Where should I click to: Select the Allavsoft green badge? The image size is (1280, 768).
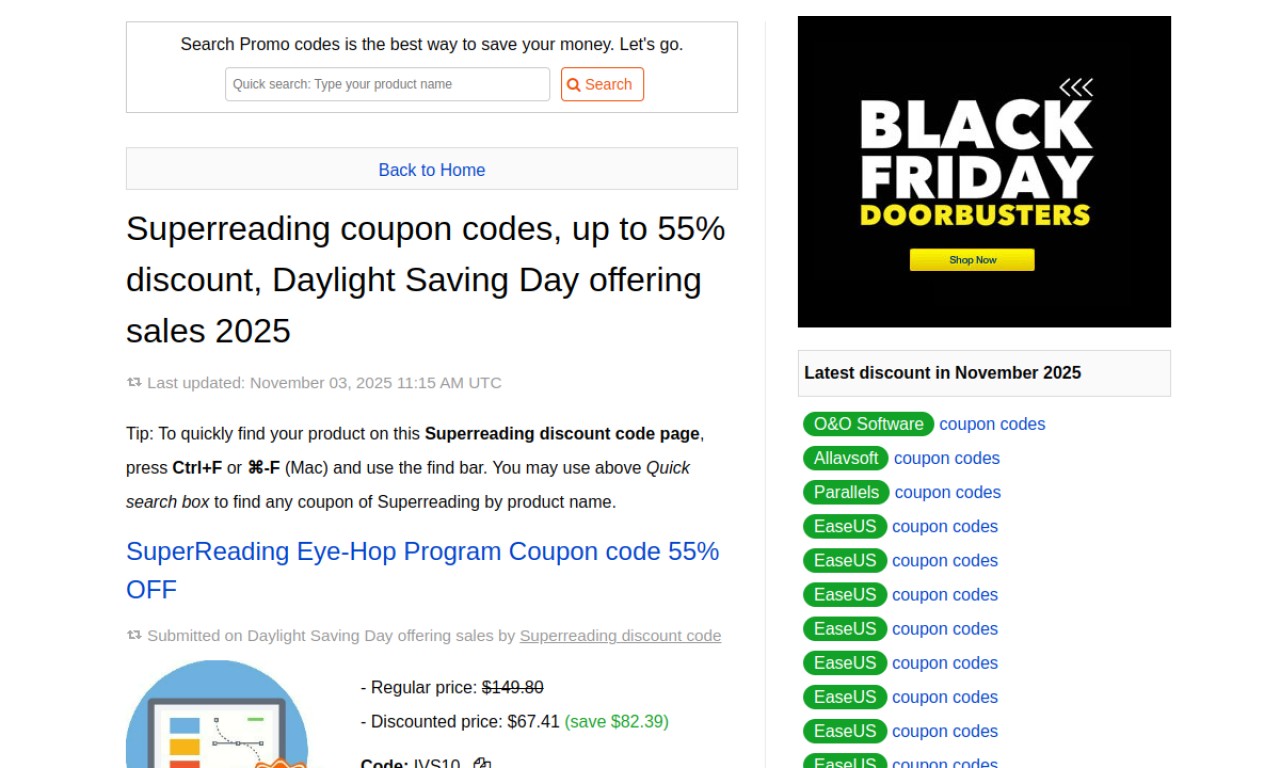845,458
